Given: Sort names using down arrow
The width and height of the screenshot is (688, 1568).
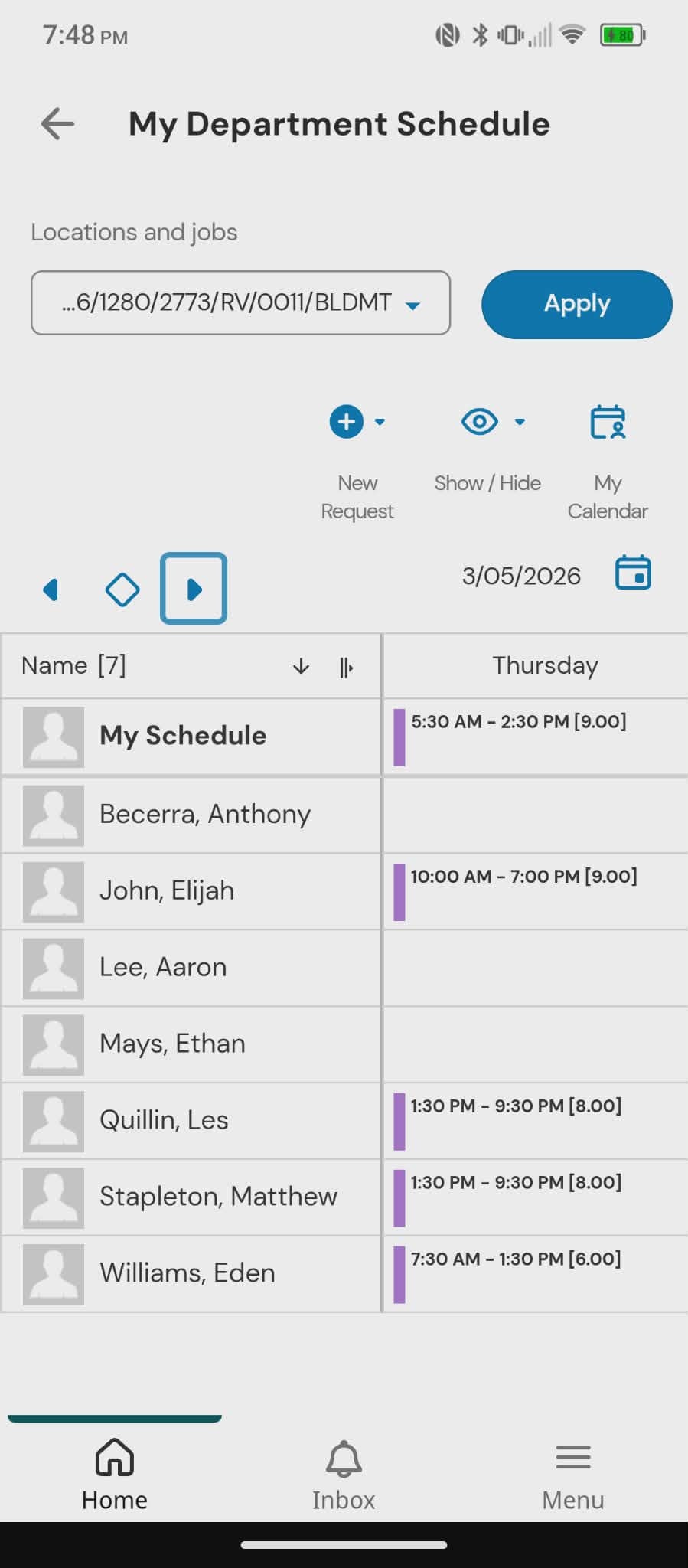Looking at the screenshot, I should (301, 667).
